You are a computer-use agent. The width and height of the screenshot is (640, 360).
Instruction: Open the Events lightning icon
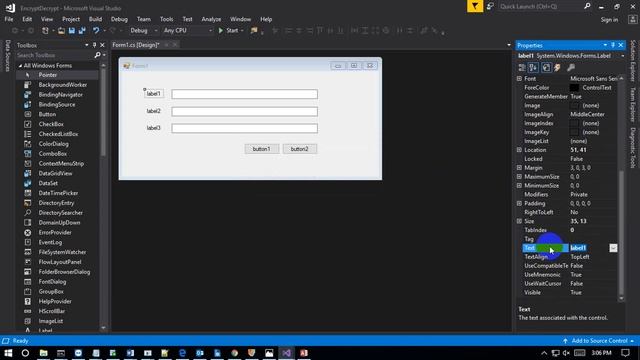pyautogui.click(x=557, y=68)
